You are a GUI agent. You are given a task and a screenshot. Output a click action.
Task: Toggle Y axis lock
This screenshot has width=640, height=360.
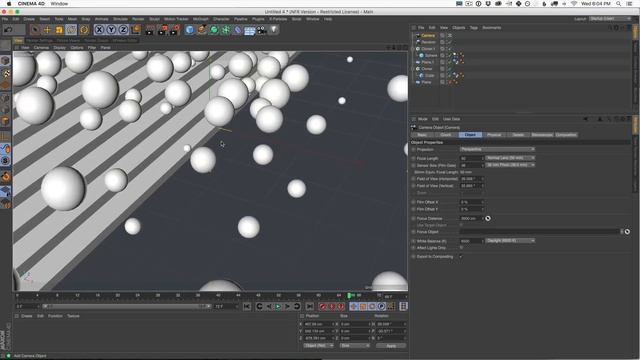(111, 30)
